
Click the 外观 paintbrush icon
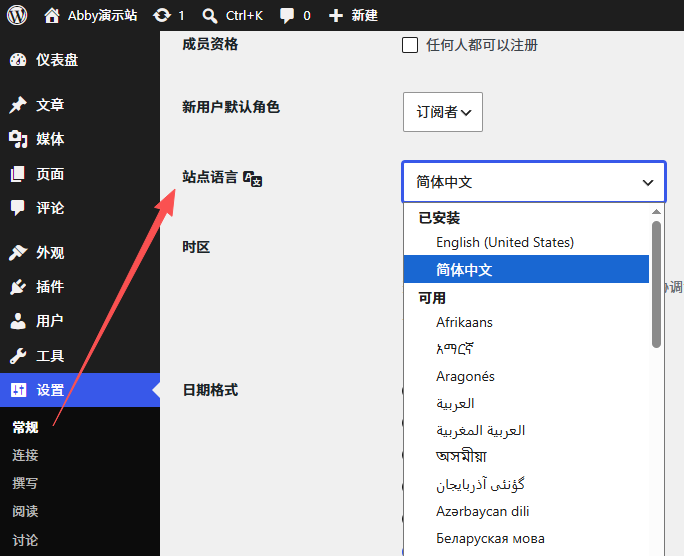click(x=18, y=252)
